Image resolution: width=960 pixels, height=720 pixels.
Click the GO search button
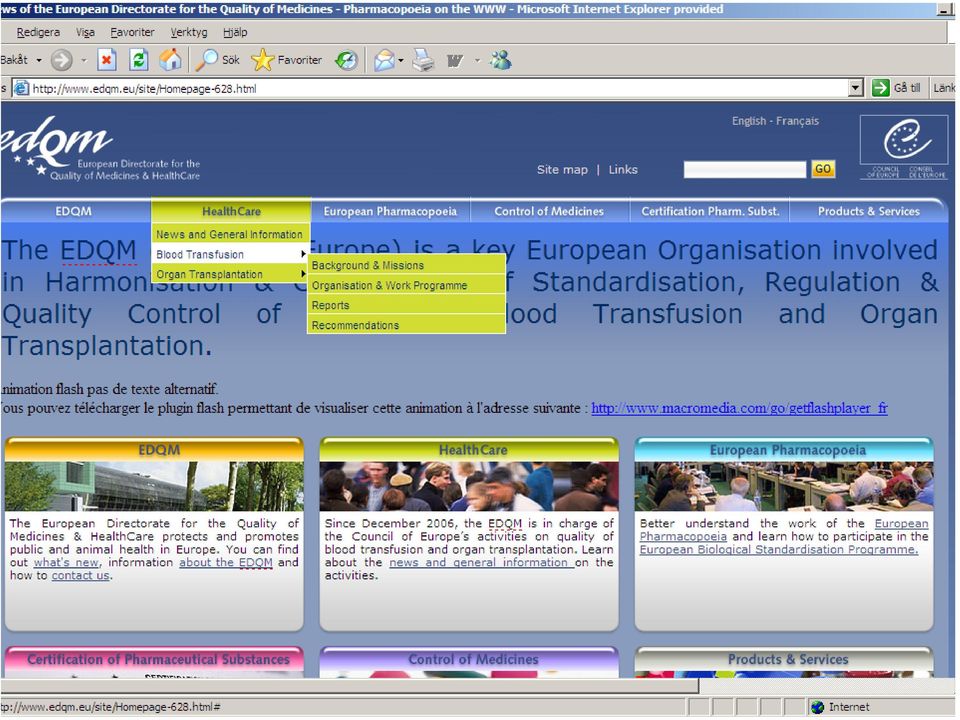coord(823,169)
